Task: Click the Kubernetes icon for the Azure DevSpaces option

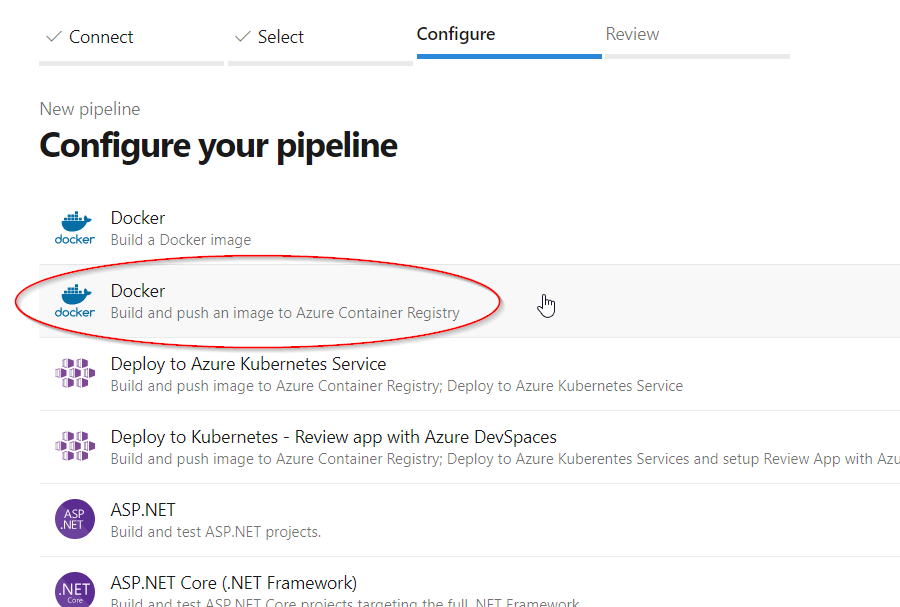Action: click(75, 446)
